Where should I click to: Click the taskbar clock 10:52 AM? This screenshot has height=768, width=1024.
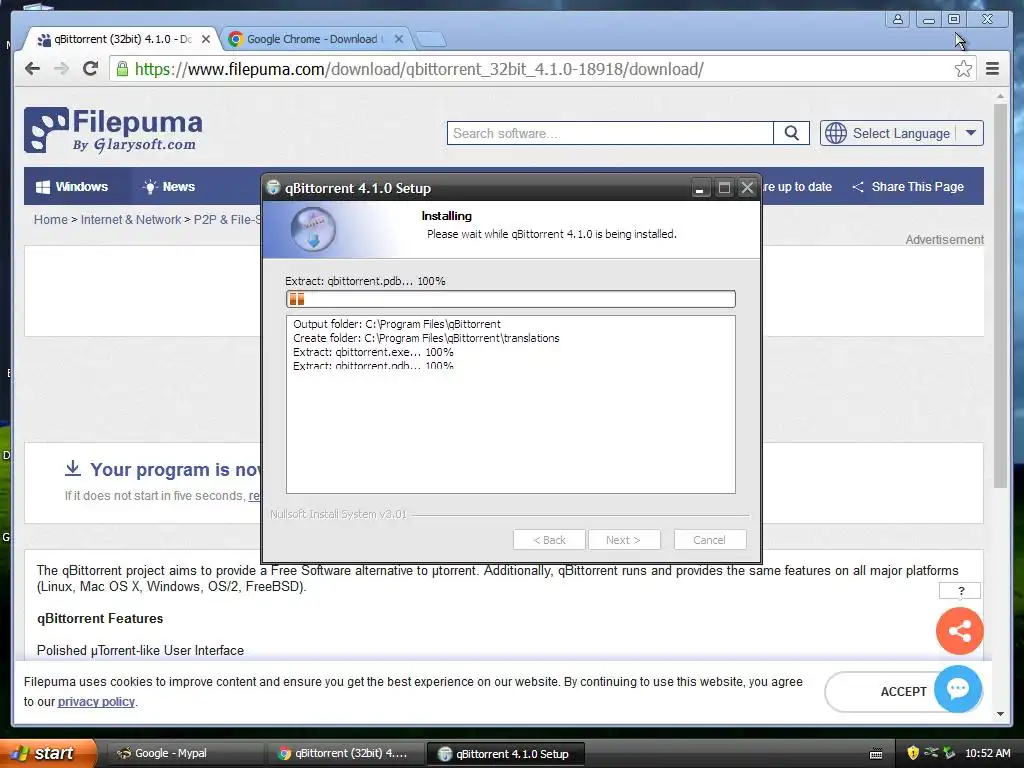pyautogui.click(x=987, y=753)
